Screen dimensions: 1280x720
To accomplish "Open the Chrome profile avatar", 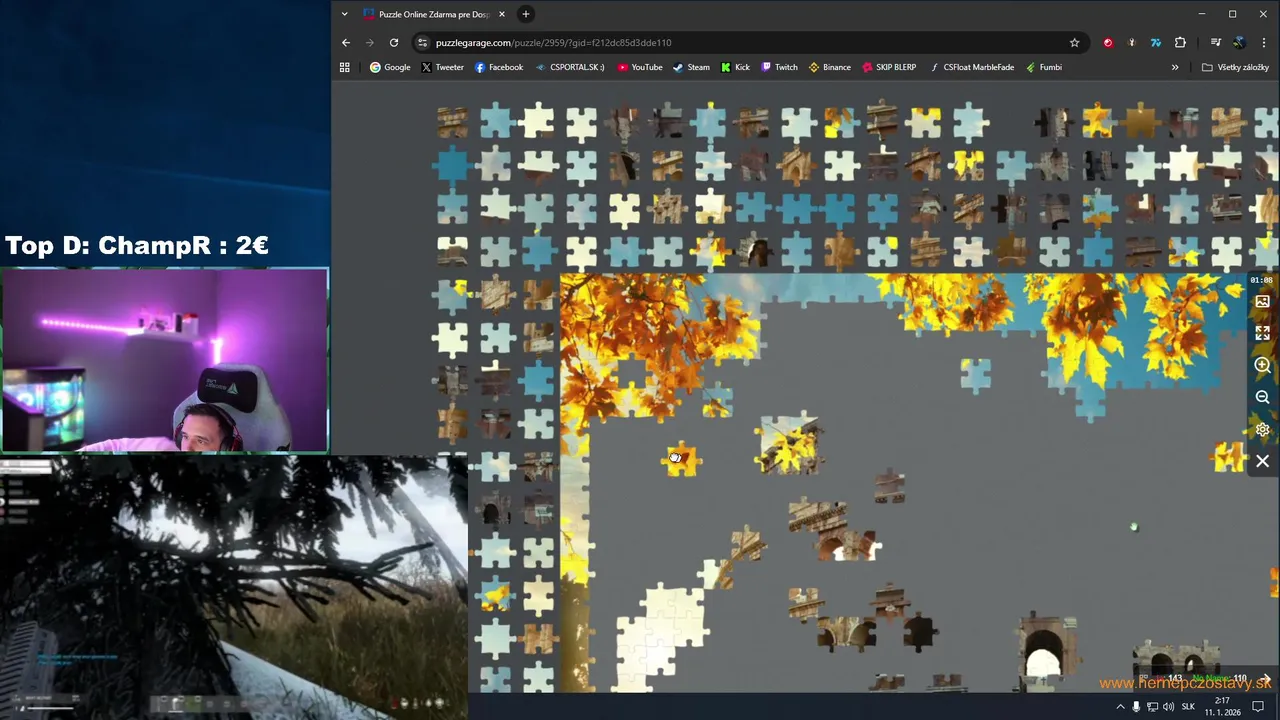I will (x=1240, y=43).
